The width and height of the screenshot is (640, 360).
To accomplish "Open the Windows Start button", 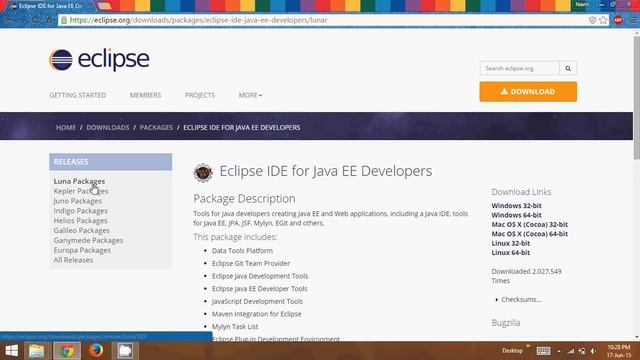I will click(x=11, y=351).
